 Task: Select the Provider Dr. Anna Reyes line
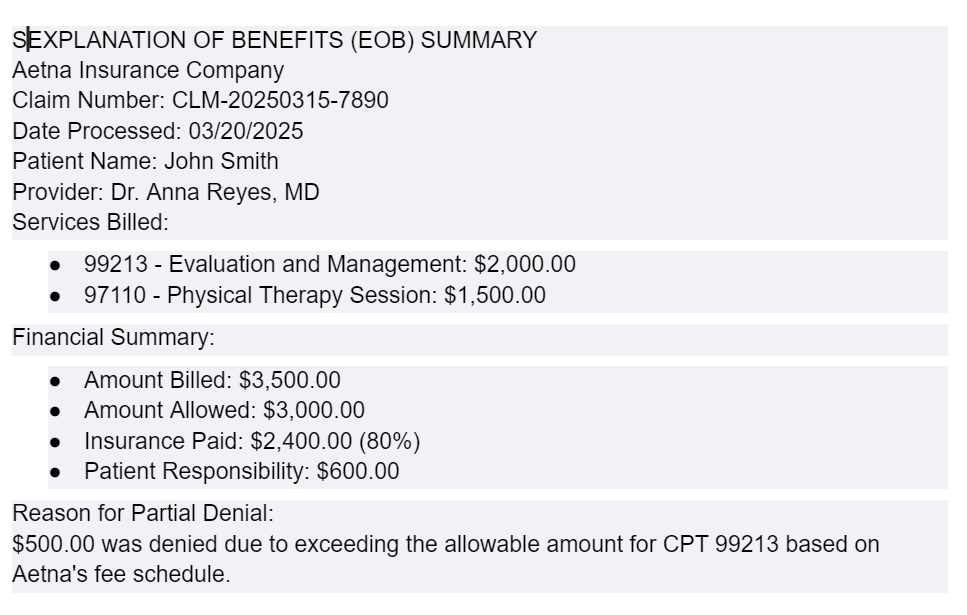click(166, 192)
